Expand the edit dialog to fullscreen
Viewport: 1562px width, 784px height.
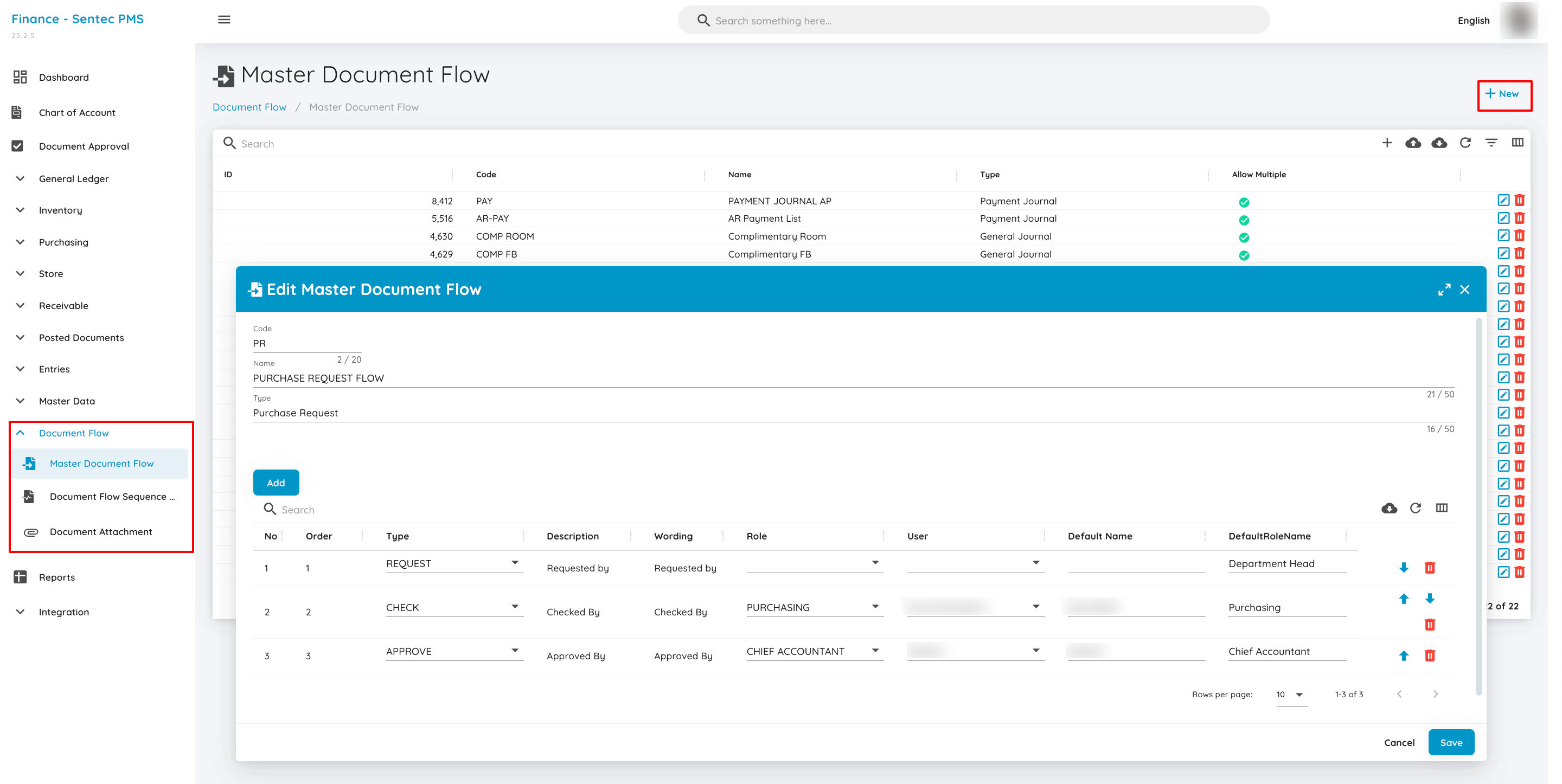(x=1444, y=290)
